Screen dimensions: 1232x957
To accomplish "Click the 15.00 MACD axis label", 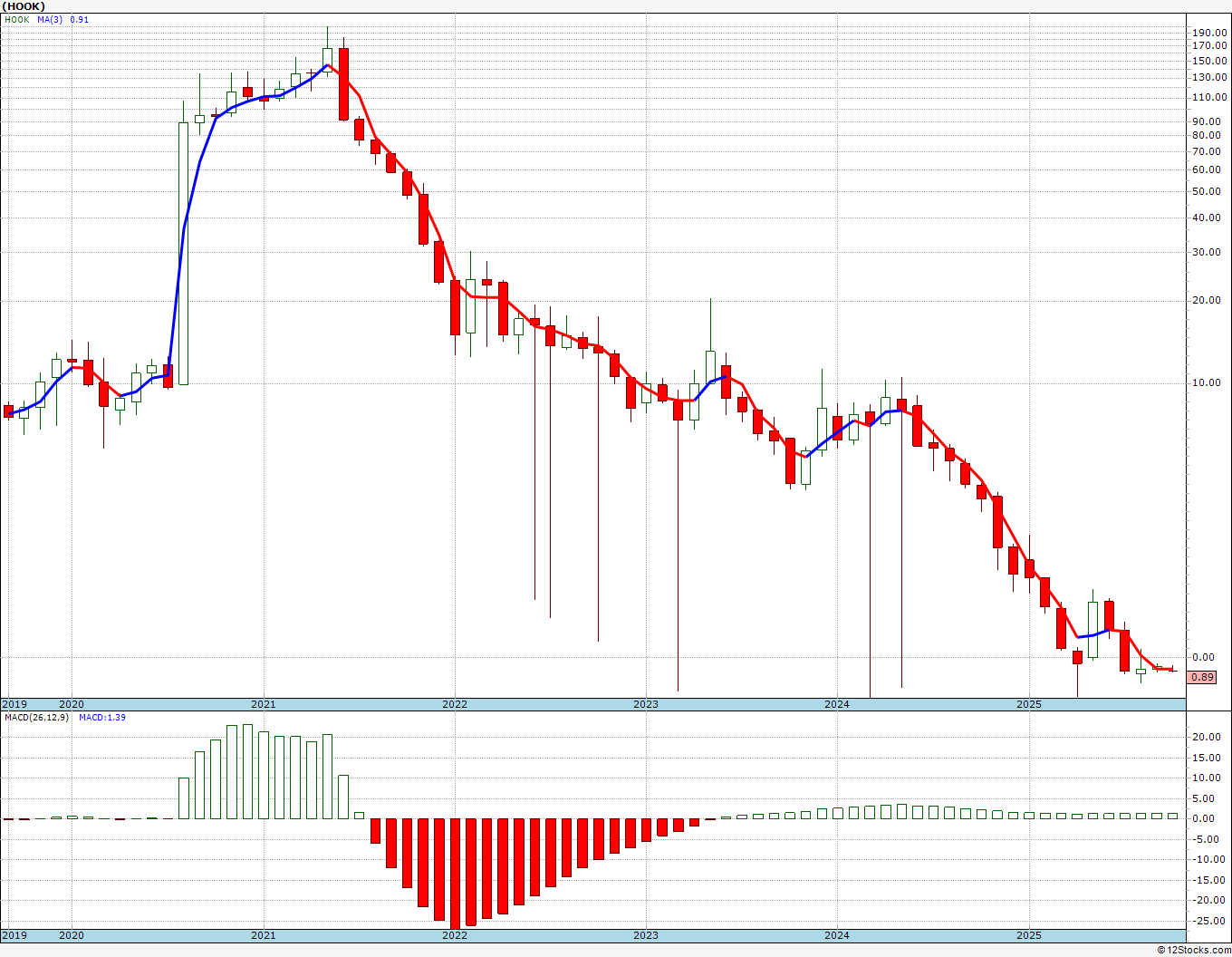I will (1207, 758).
